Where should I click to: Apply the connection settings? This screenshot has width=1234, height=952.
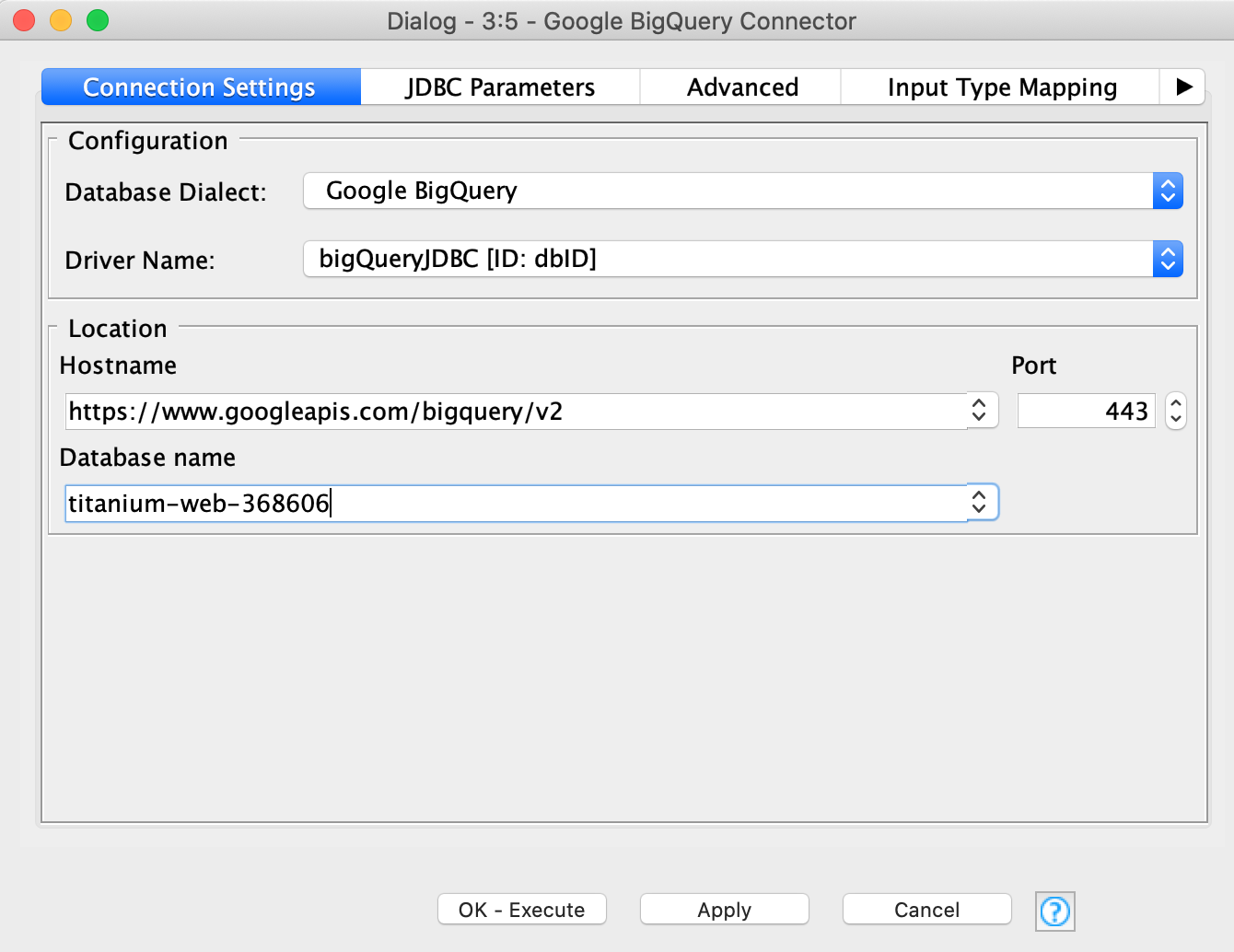724,910
